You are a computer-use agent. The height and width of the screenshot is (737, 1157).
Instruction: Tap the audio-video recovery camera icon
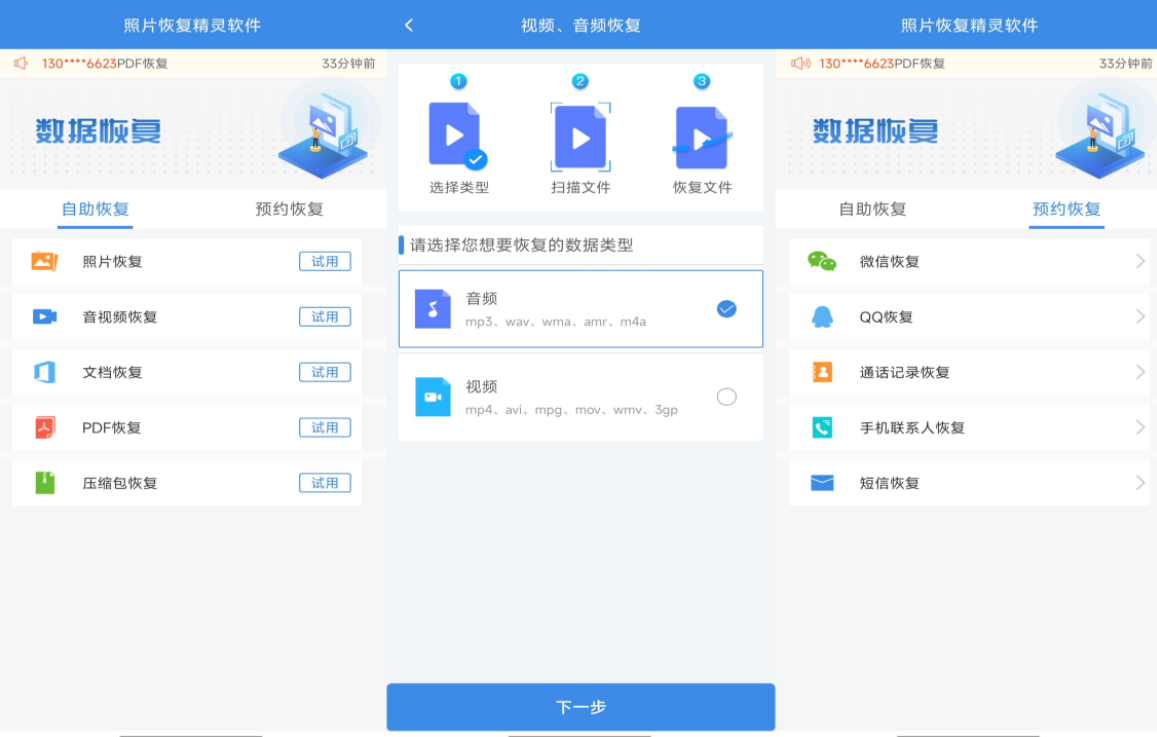[44, 317]
